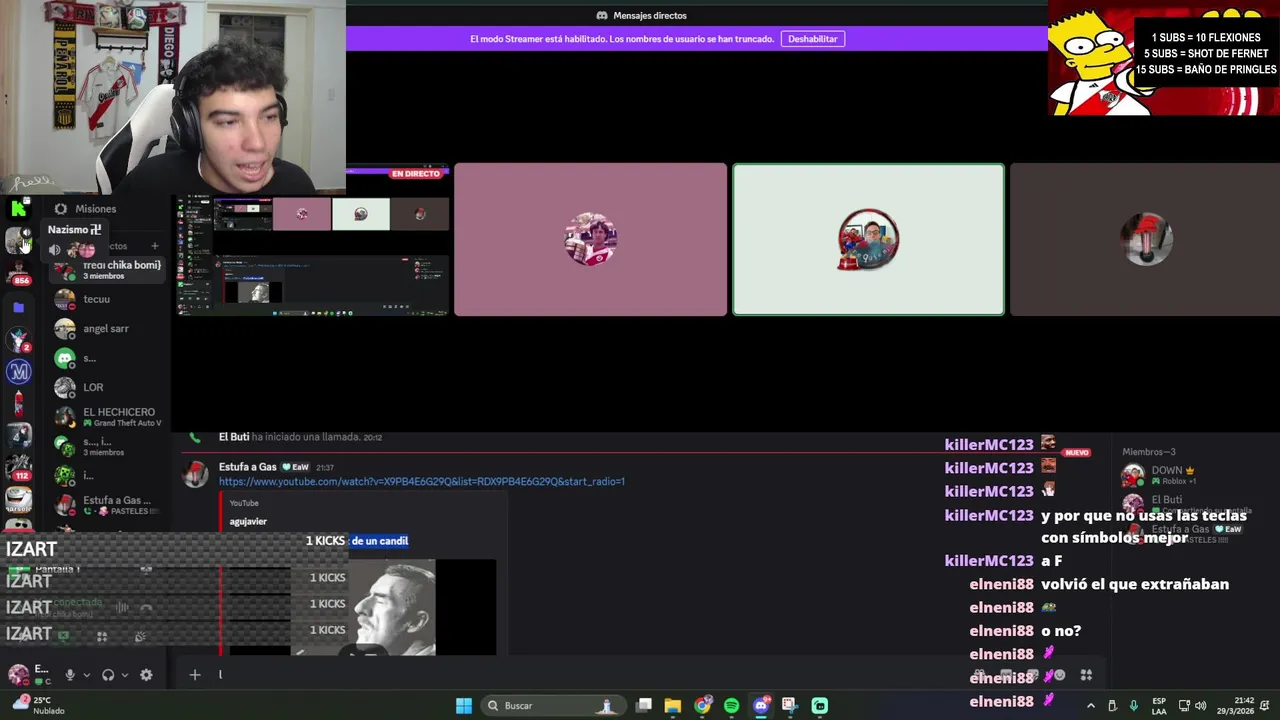
Task: Select the dark call participant tile on right
Action: (x=1145, y=240)
